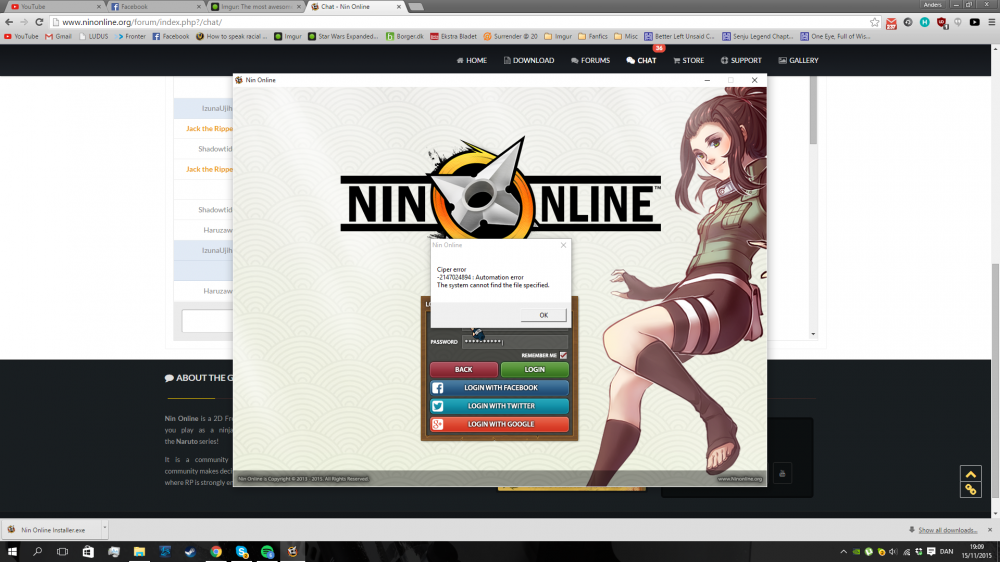
Task: Click the password input field
Action: pos(514,342)
